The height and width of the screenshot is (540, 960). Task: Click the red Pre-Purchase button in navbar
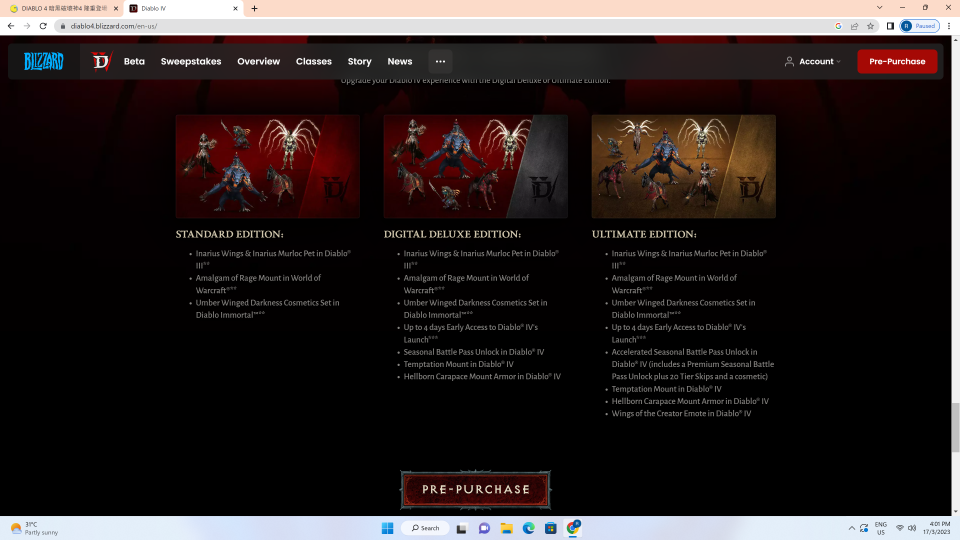tap(897, 61)
